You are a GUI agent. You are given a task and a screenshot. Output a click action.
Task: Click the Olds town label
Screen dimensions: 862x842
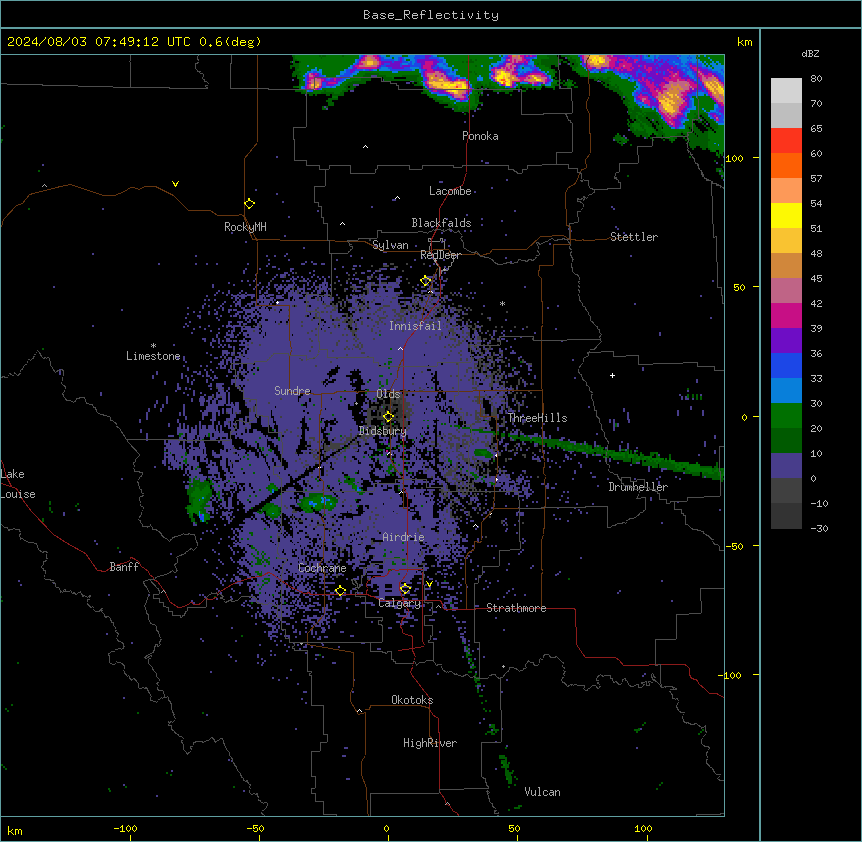tap(388, 394)
